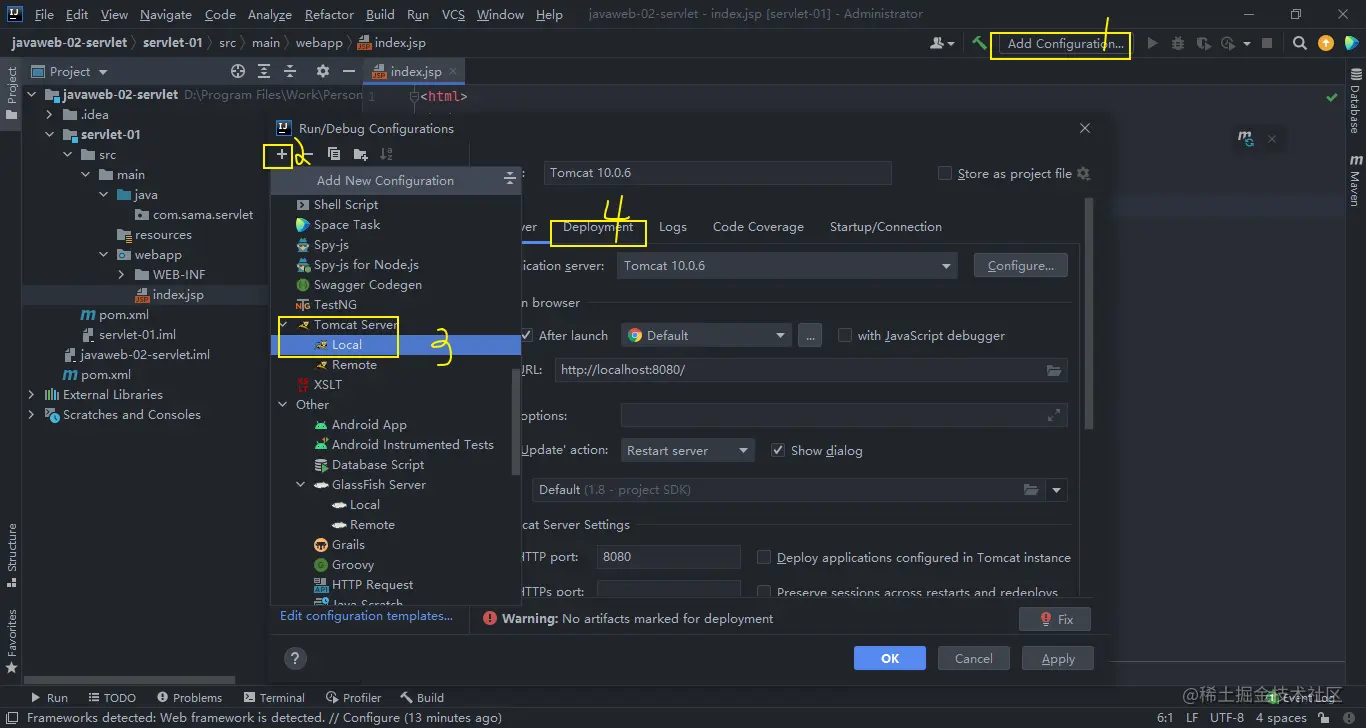Click the Copy Configuration icon in dialog

334,154
